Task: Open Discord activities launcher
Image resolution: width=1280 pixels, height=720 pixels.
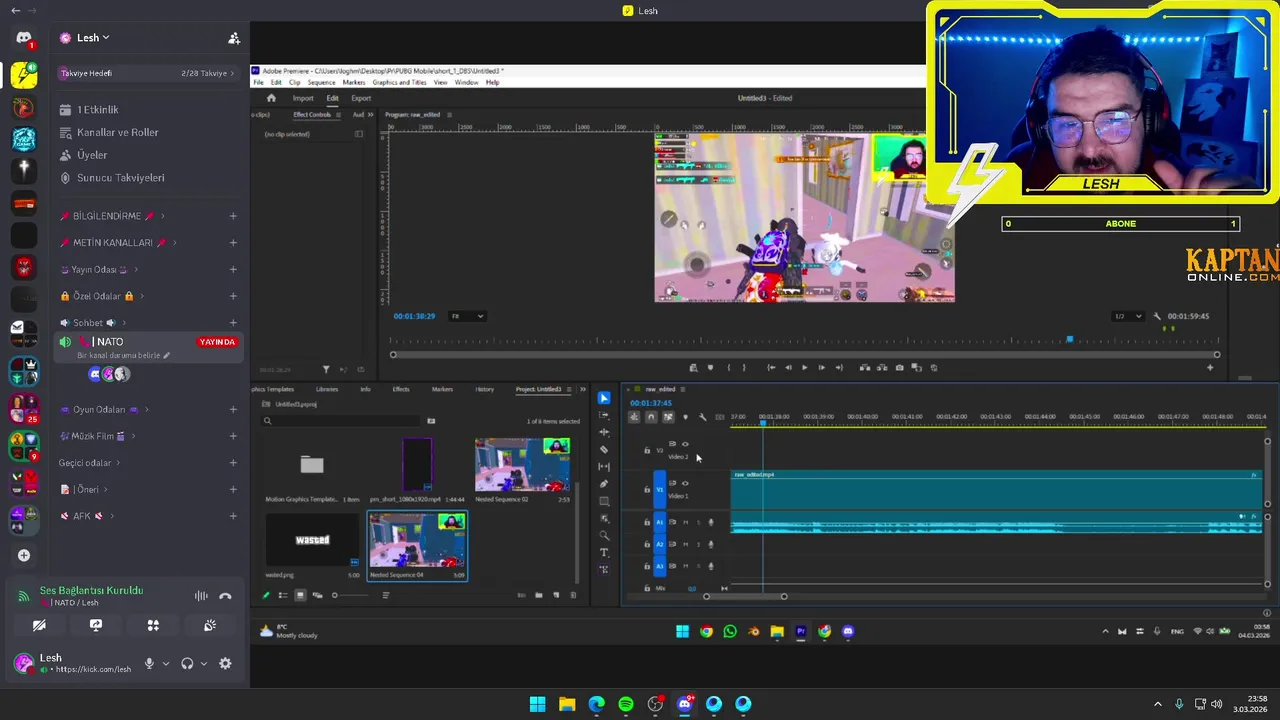Action: click(153, 625)
